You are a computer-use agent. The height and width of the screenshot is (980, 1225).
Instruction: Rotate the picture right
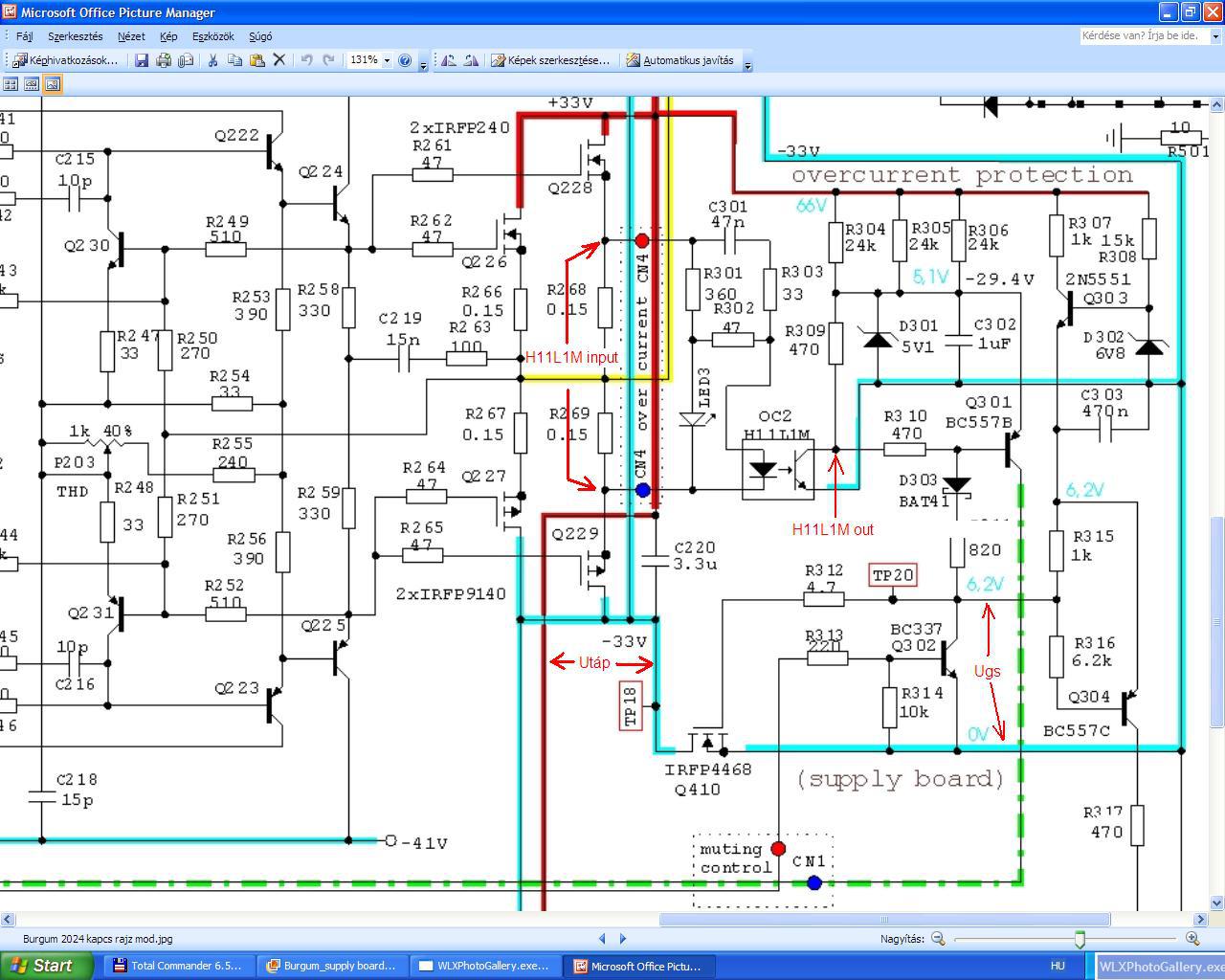(x=471, y=60)
